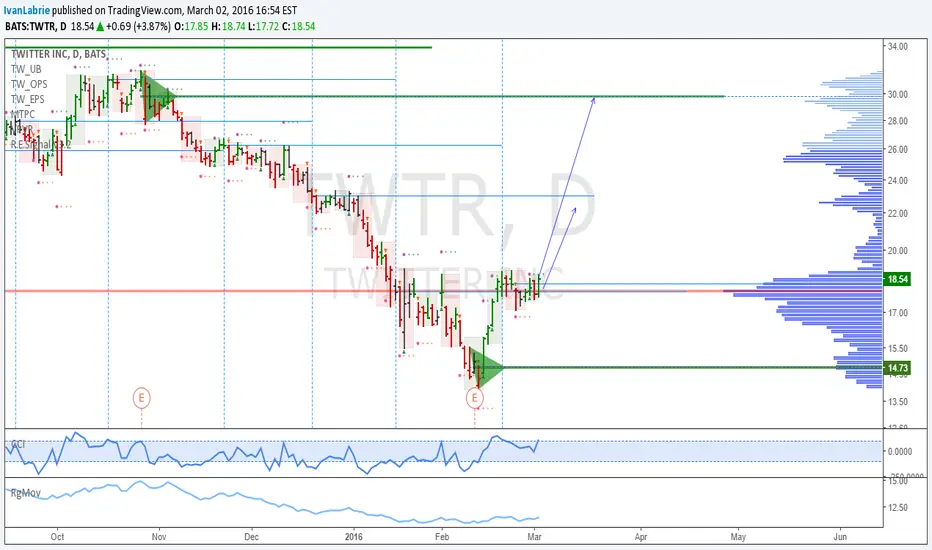Select the TWITTER INC, D, BATS legend title
The height and width of the screenshot is (550, 932).
[58, 54]
